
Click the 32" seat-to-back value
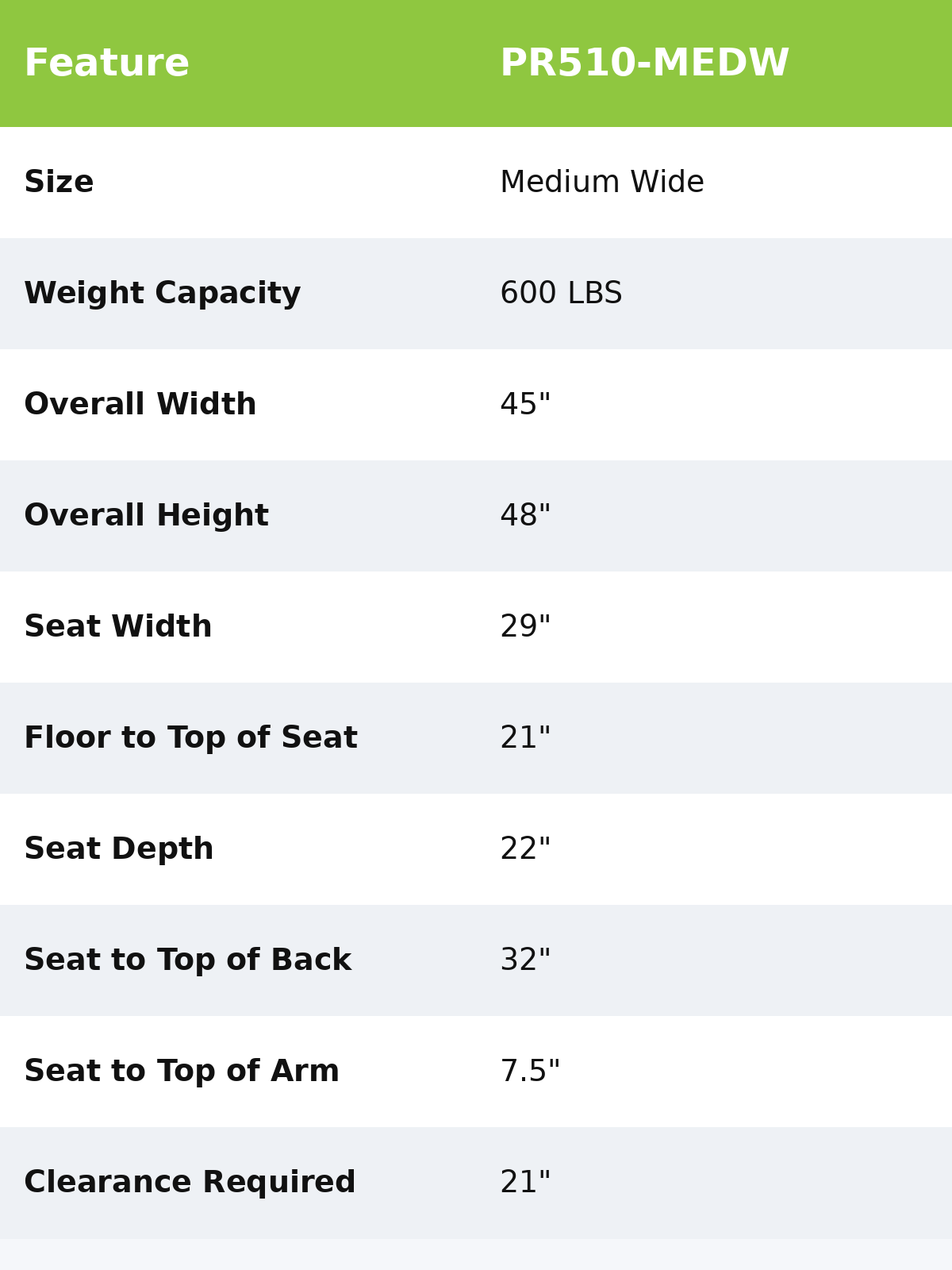525,960
